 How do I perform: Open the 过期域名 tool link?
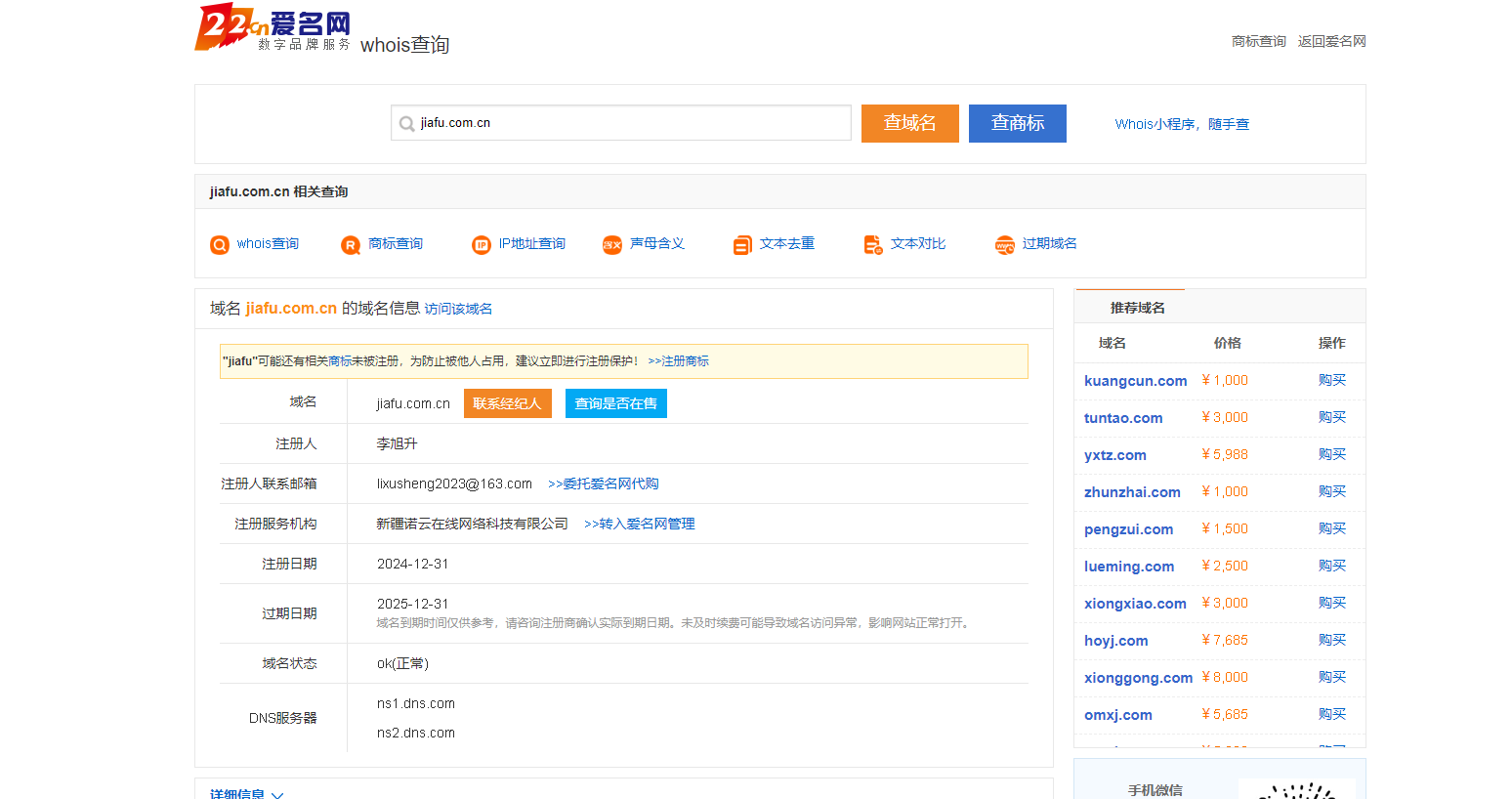1050,243
